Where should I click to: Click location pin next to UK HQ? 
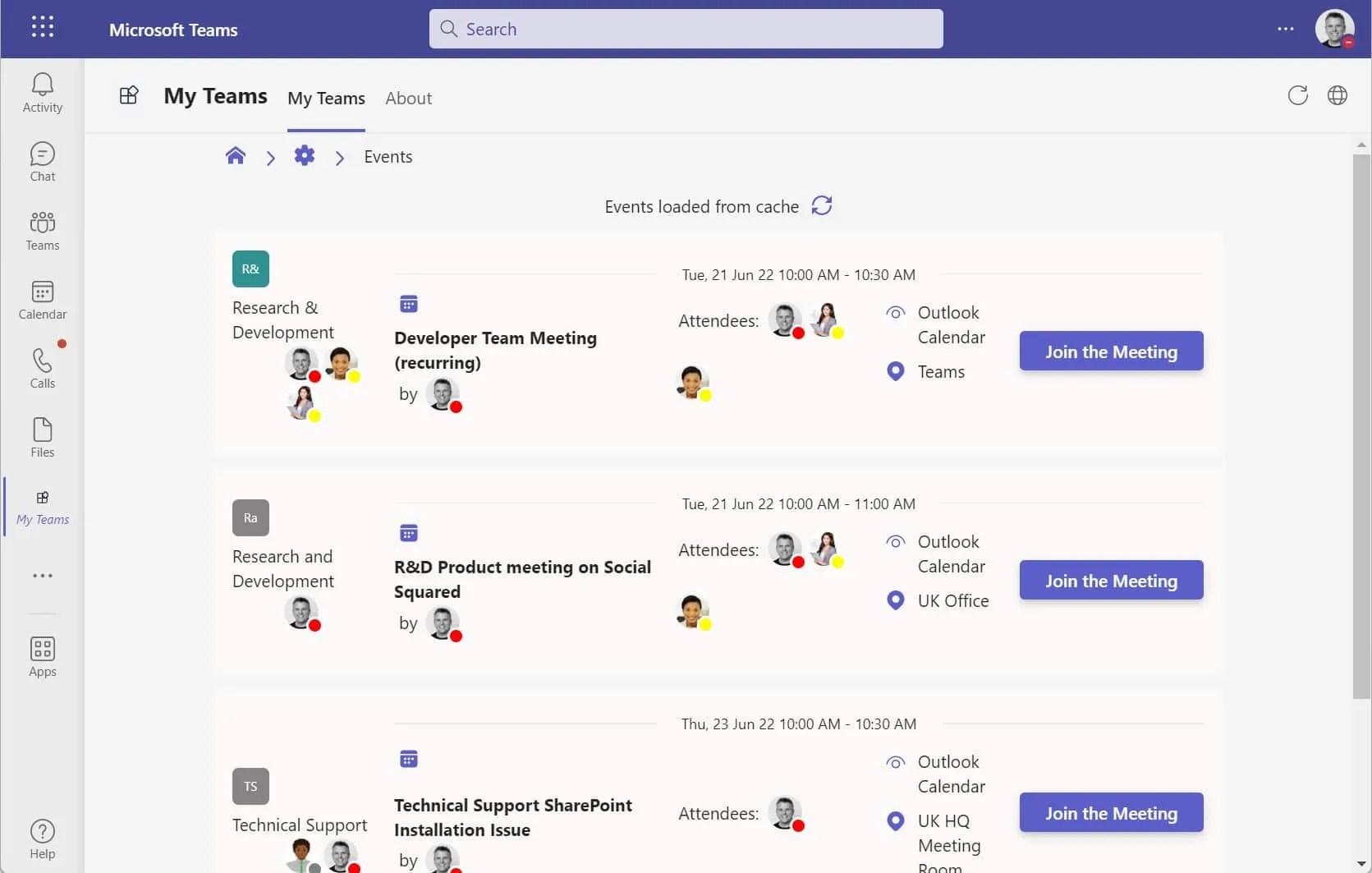pyautogui.click(x=896, y=820)
